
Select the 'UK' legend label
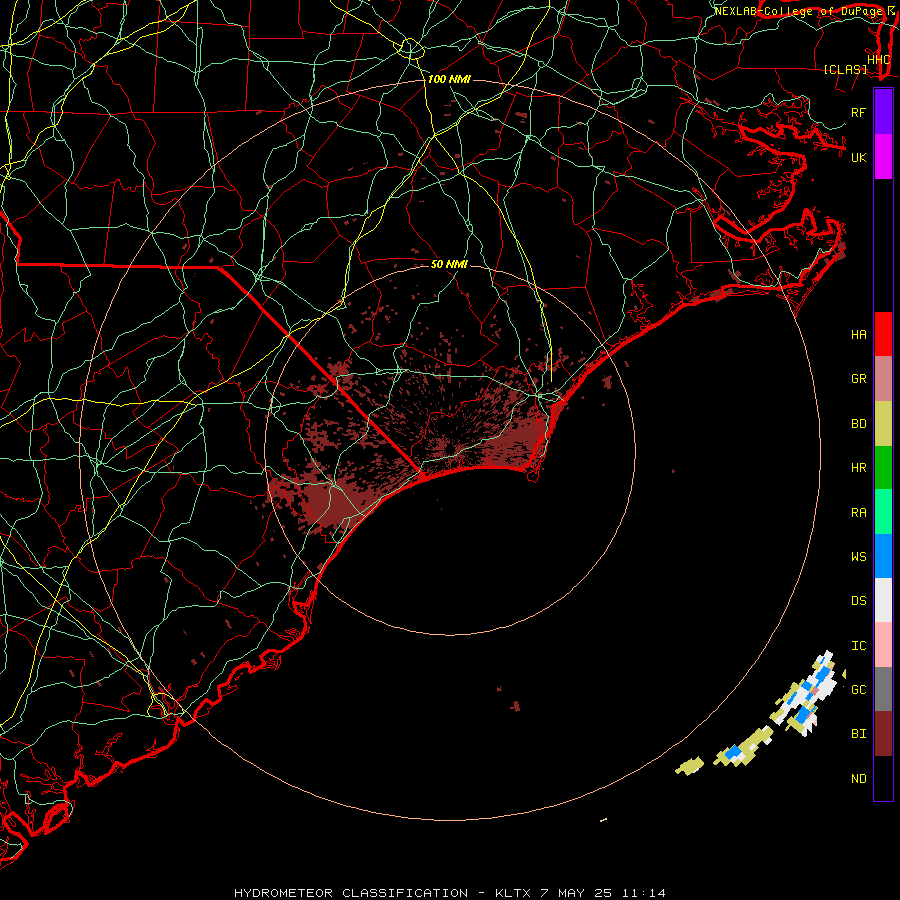click(858, 157)
